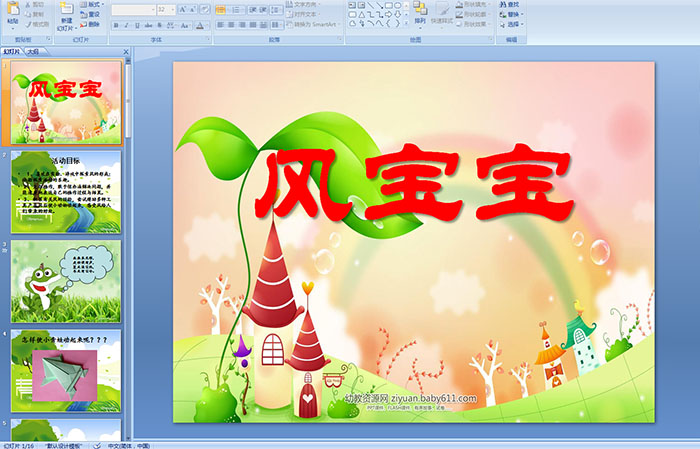Open the slide Layout (版式) dropdown

(92, 5)
